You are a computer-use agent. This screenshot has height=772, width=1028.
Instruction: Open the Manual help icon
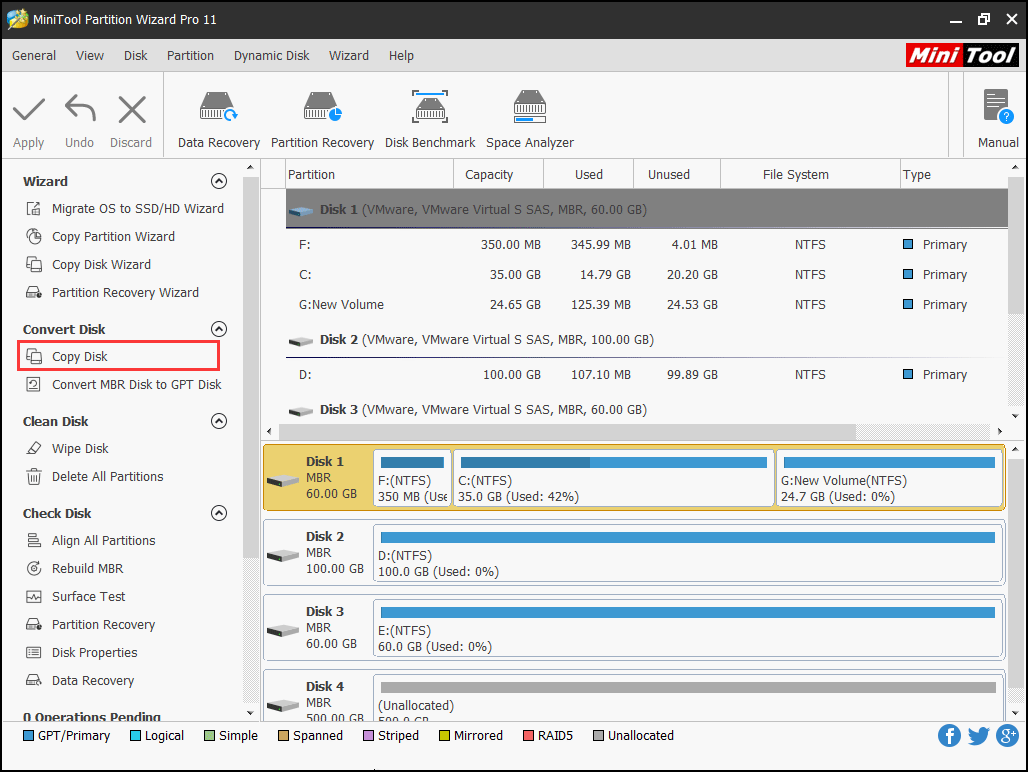tap(998, 120)
